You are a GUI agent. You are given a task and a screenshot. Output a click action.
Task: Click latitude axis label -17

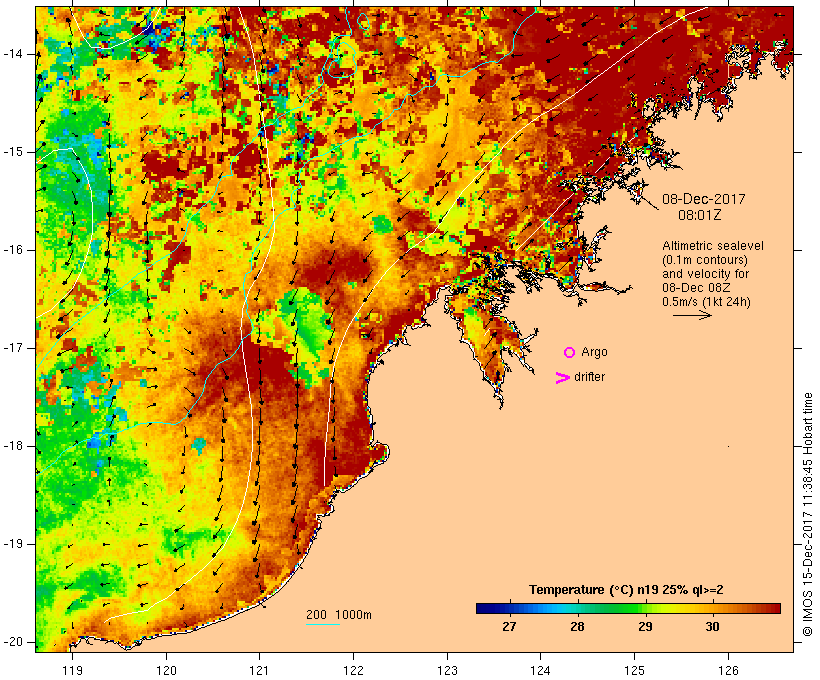pos(13,348)
